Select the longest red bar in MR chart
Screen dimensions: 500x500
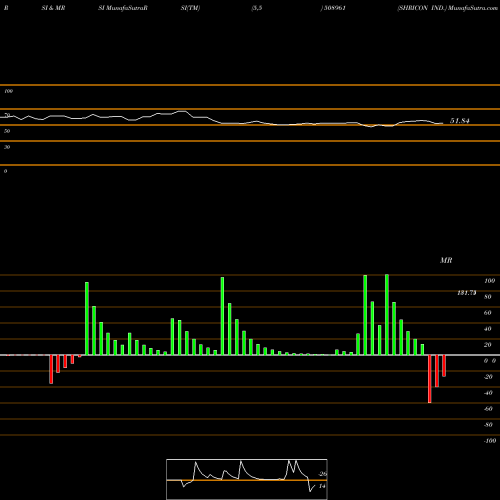click(x=430, y=379)
